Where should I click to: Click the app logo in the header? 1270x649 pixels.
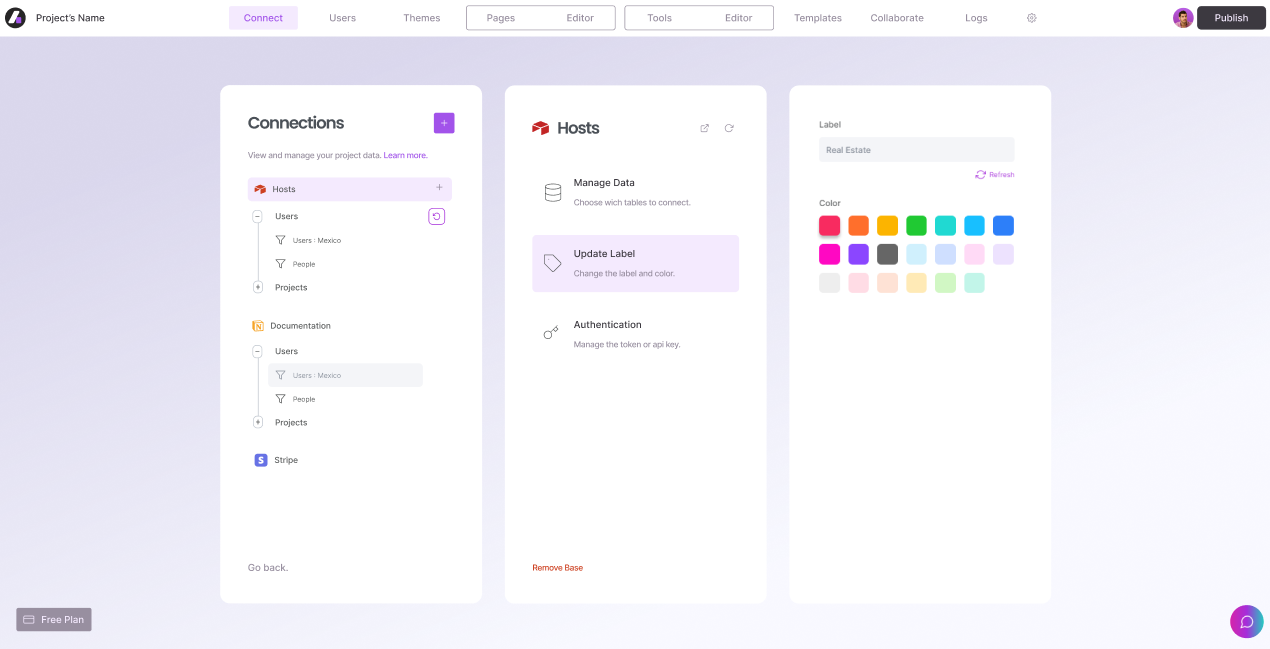15,18
